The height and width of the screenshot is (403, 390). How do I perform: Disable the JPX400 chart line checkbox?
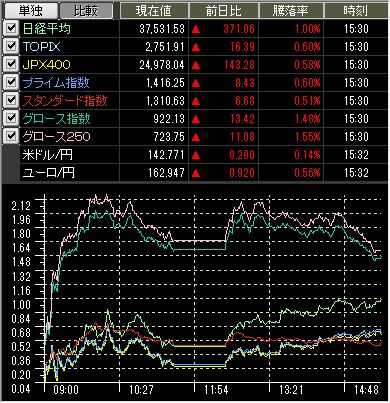(x=11, y=64)
